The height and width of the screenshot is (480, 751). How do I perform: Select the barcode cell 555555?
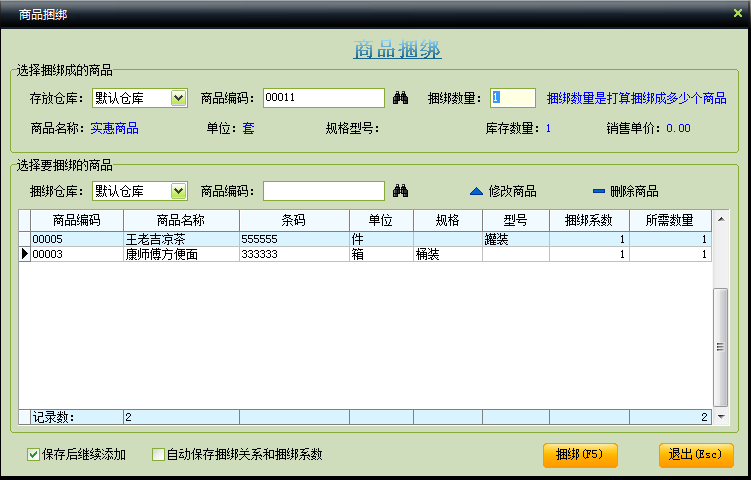294,239
